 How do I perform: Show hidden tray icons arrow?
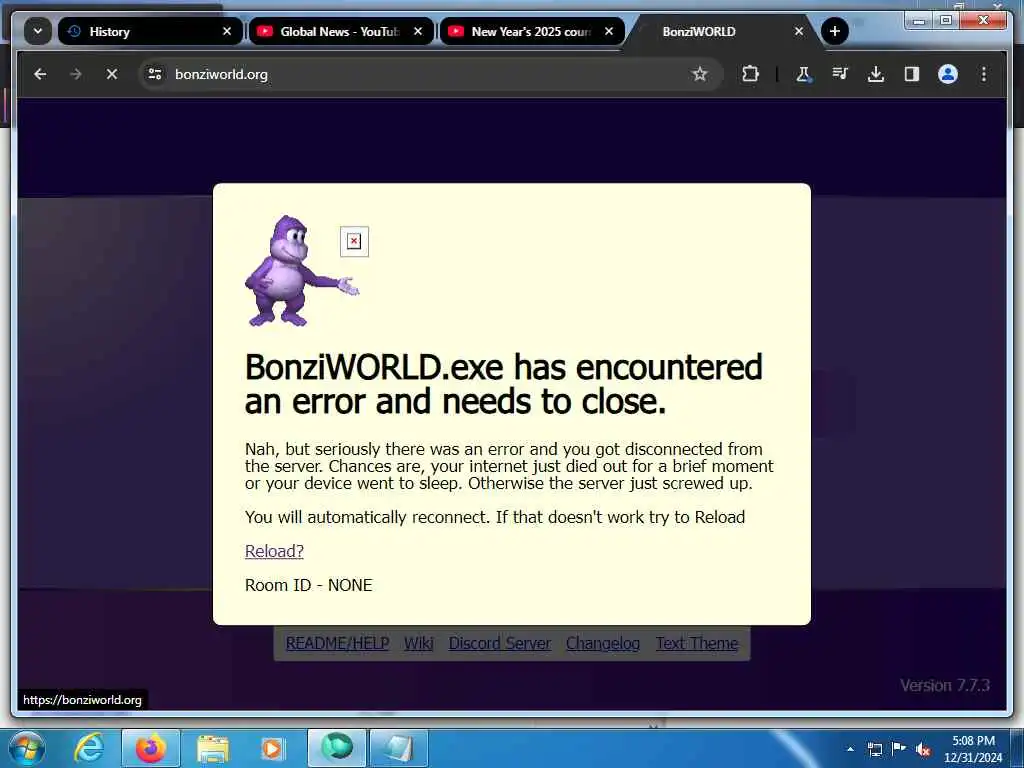(x=850, y=749)
